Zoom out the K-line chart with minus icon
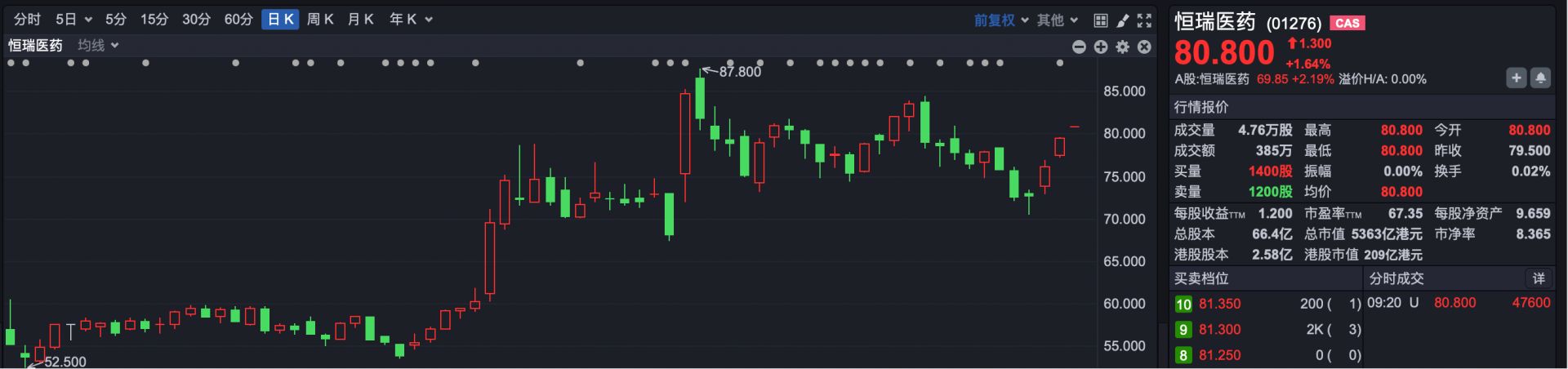 click(1079, 47)
